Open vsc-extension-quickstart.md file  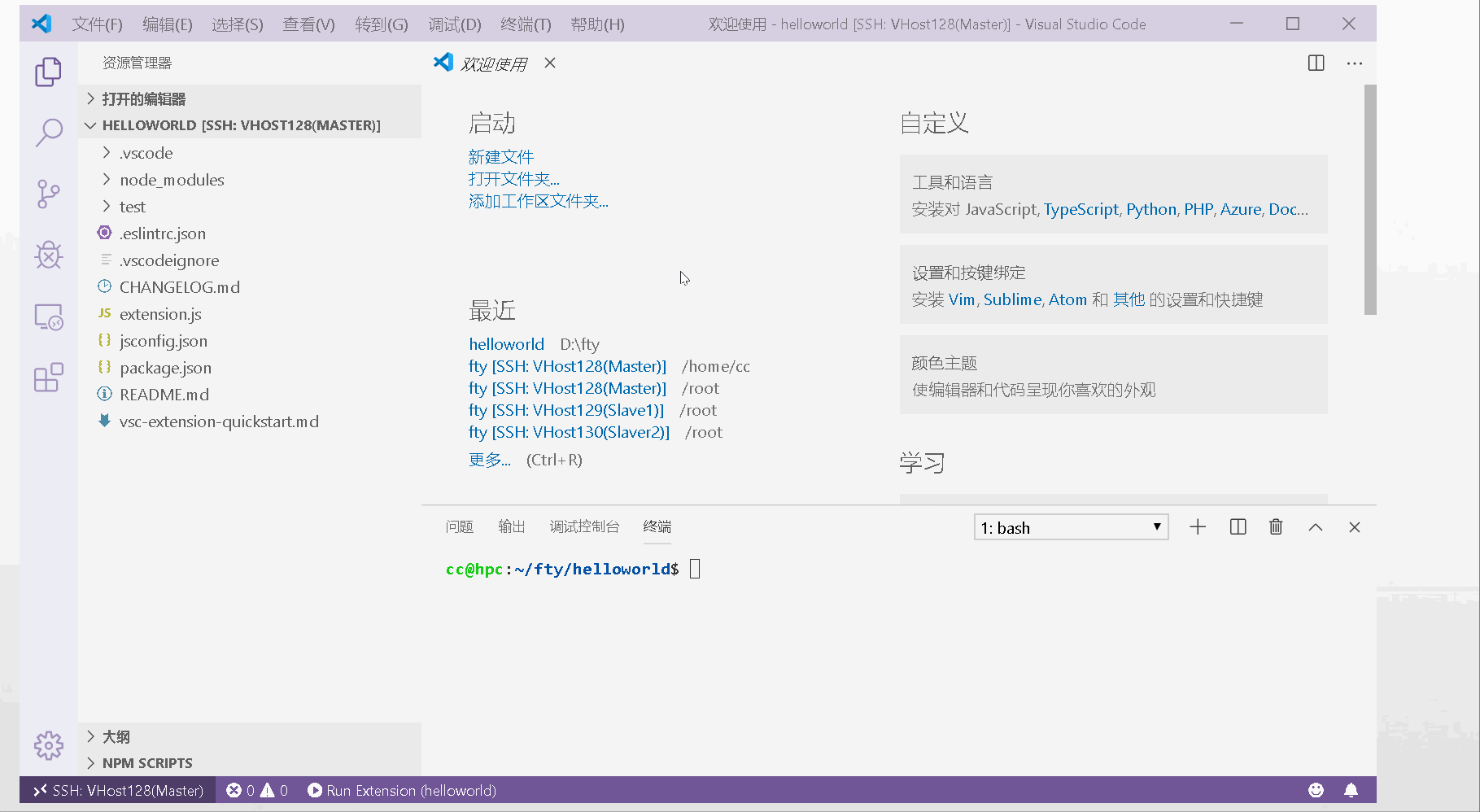click(250, 421)
